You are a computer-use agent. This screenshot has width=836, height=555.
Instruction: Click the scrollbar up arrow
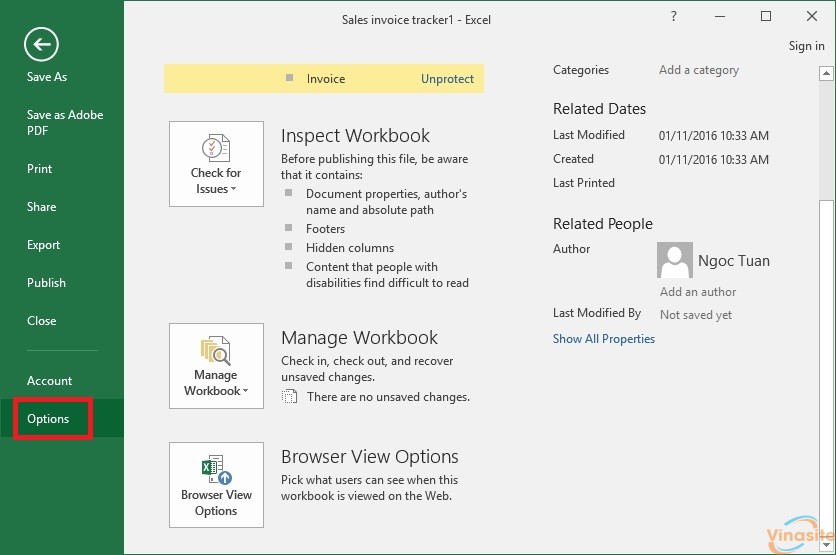(x=826, y=73)
